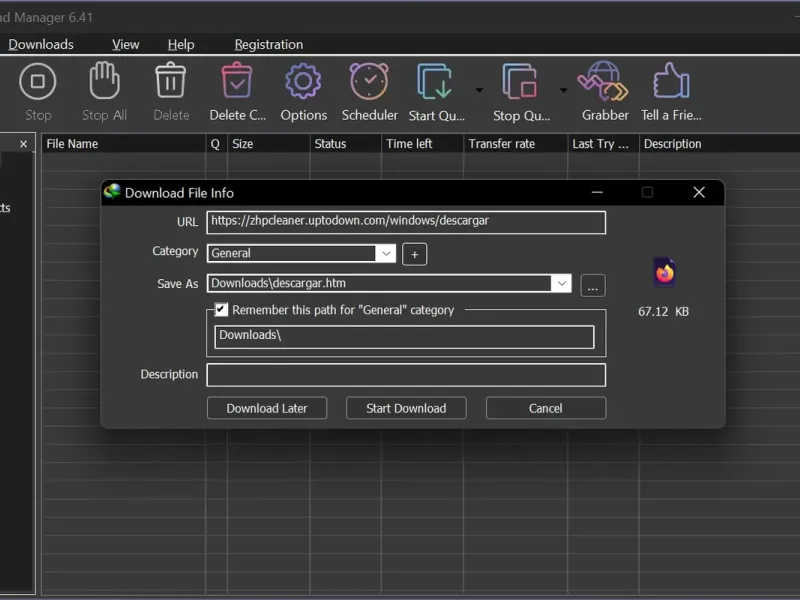800x600 pixels.
Task: Sort by Size column header
Action: click(268, 144)
